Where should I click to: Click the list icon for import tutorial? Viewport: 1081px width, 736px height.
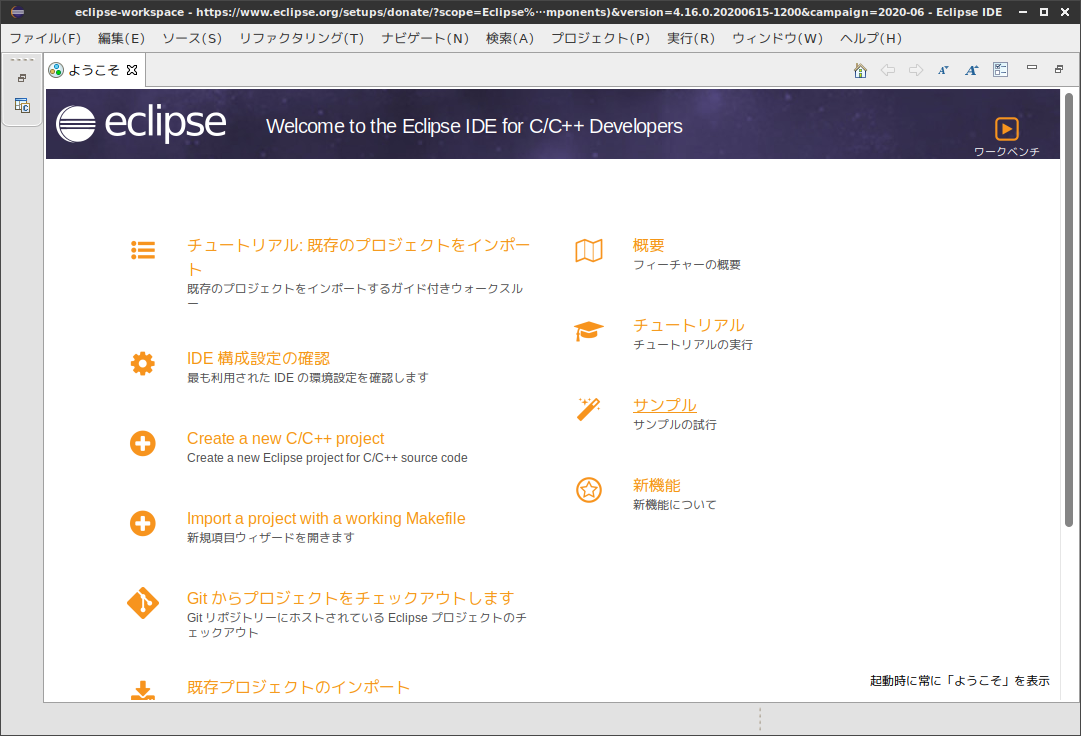pos(143,250)
